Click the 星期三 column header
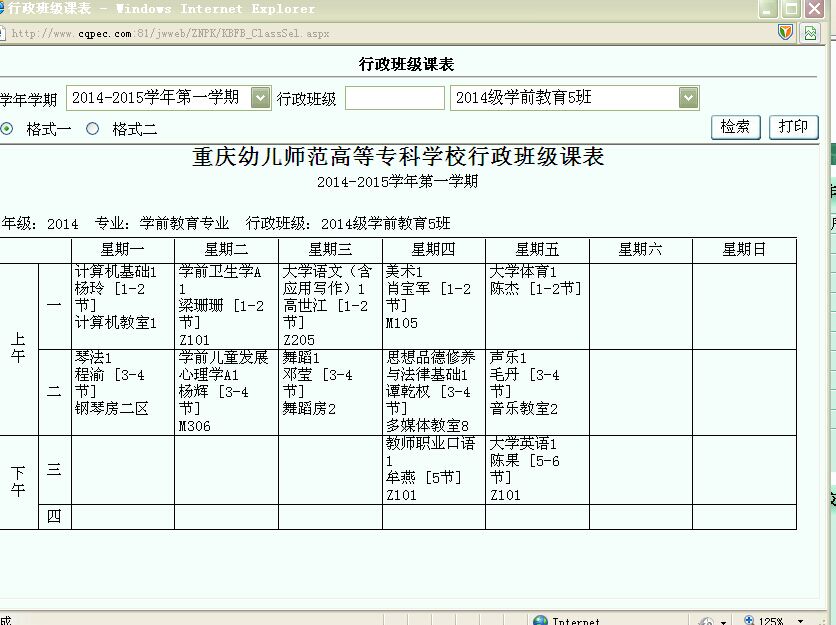 (x=330, y=250)
